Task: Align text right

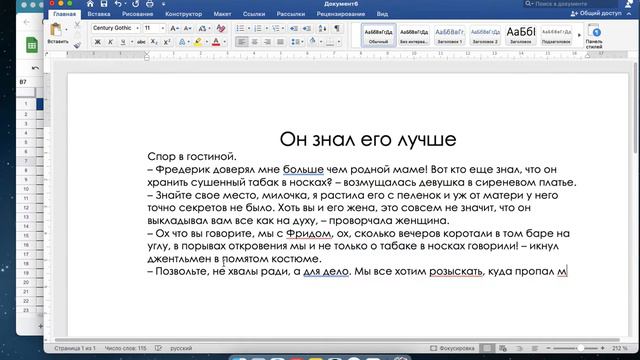Action: click(x=267, y=42)
